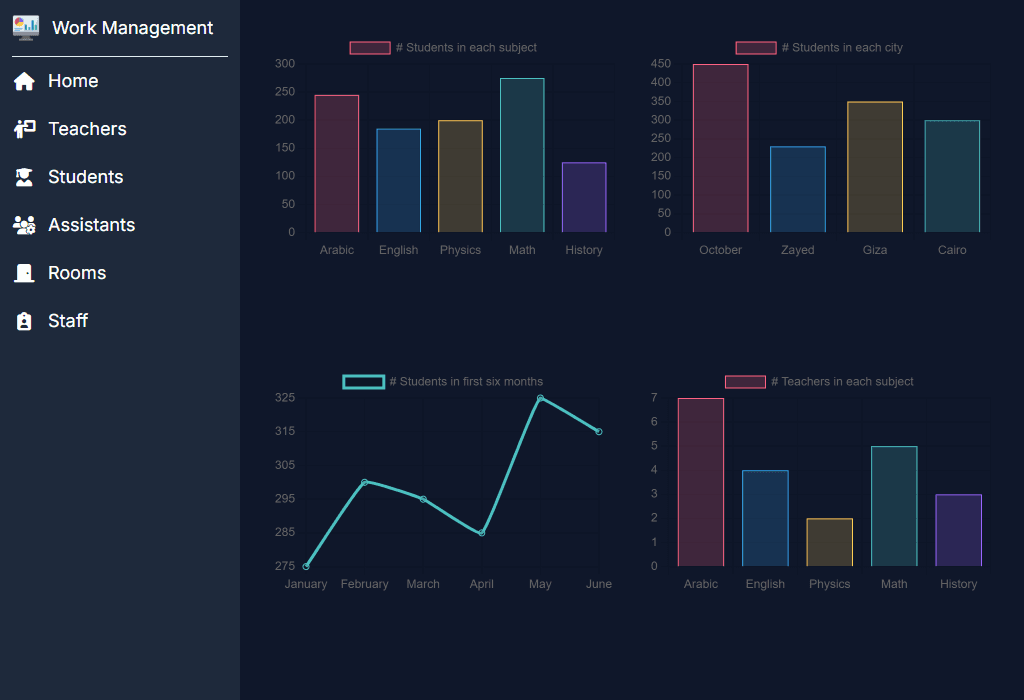Click the Rooms door icon

[x=24, y=272]
